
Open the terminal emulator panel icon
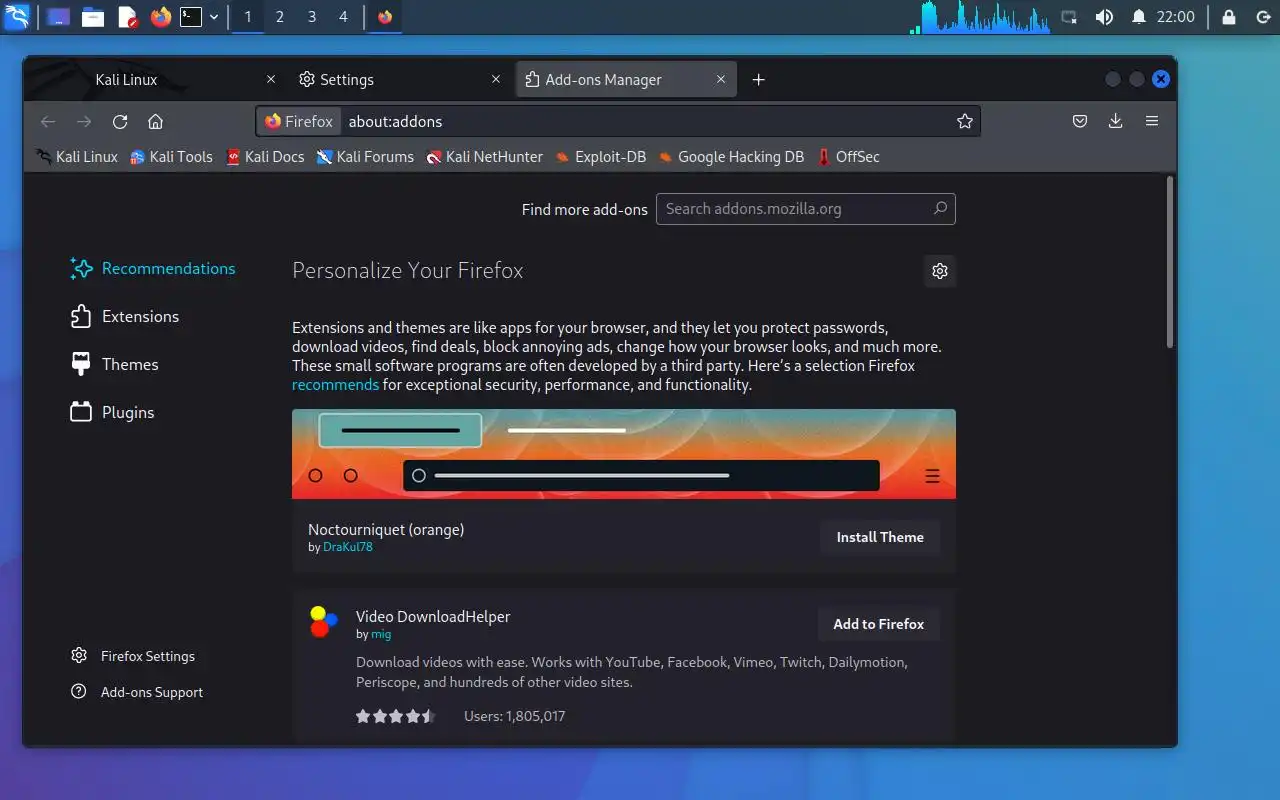click(190, 16)
